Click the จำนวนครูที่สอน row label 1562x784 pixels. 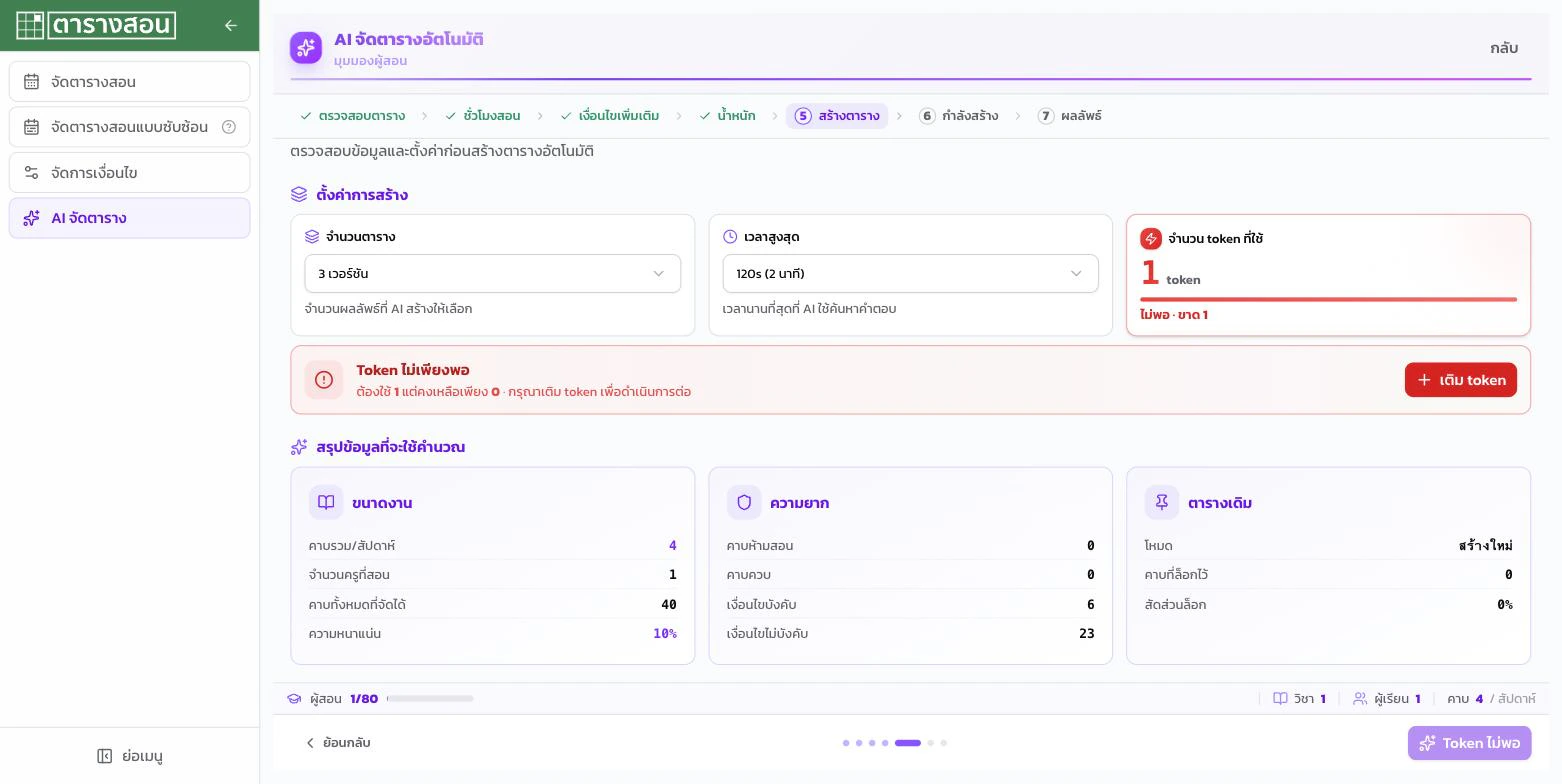tap(349, 575)
